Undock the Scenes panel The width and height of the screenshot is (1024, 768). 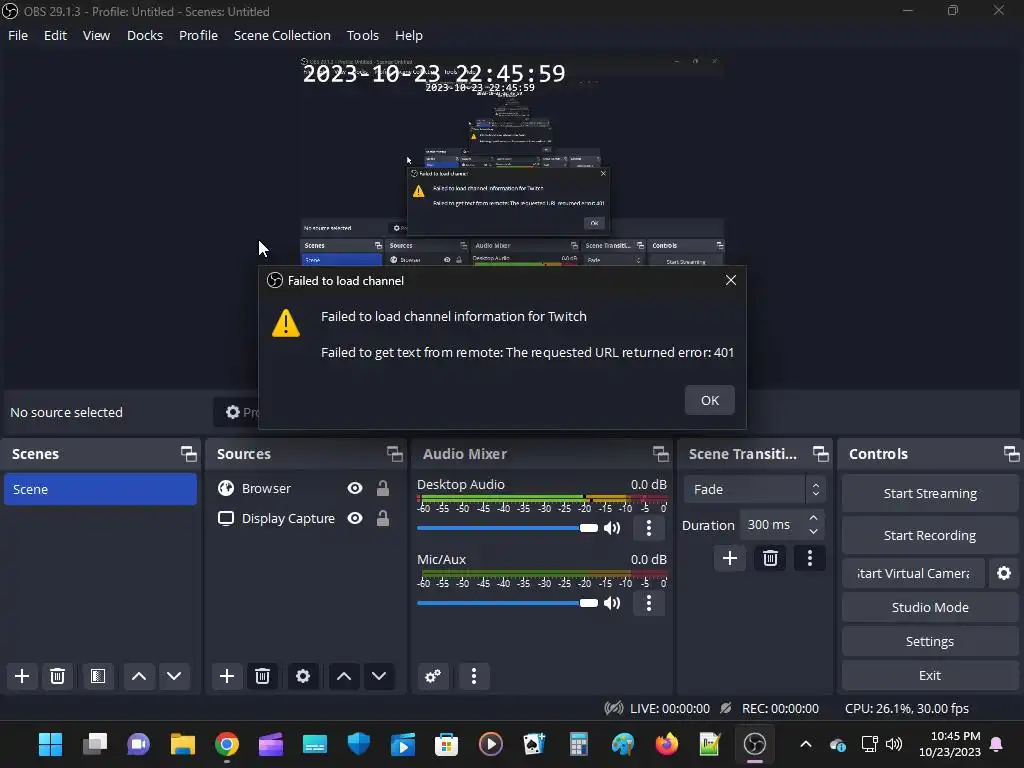pyautogui.click(x=189, y=454)
